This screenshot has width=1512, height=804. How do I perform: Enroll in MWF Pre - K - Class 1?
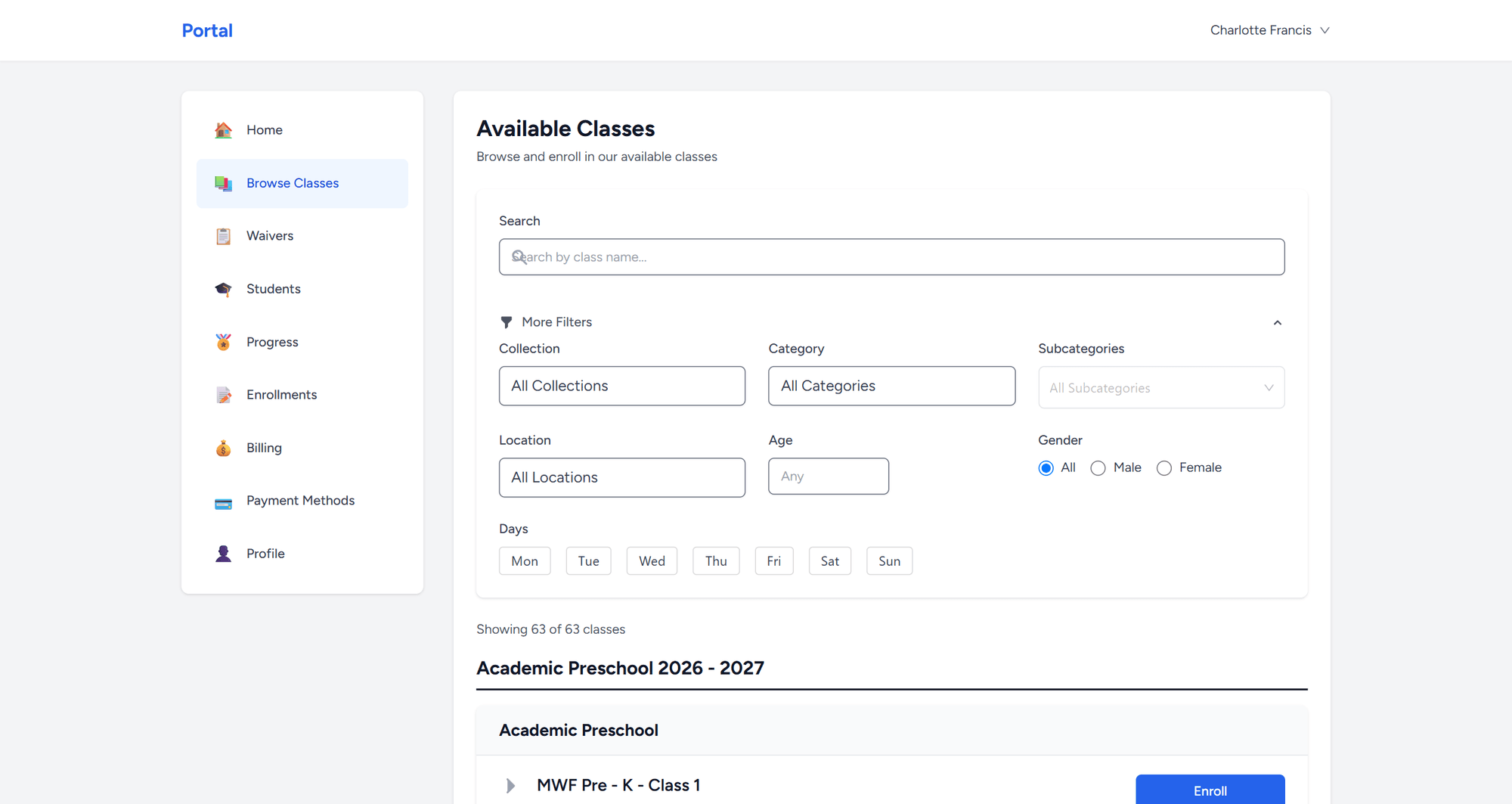coord(1210,790)
